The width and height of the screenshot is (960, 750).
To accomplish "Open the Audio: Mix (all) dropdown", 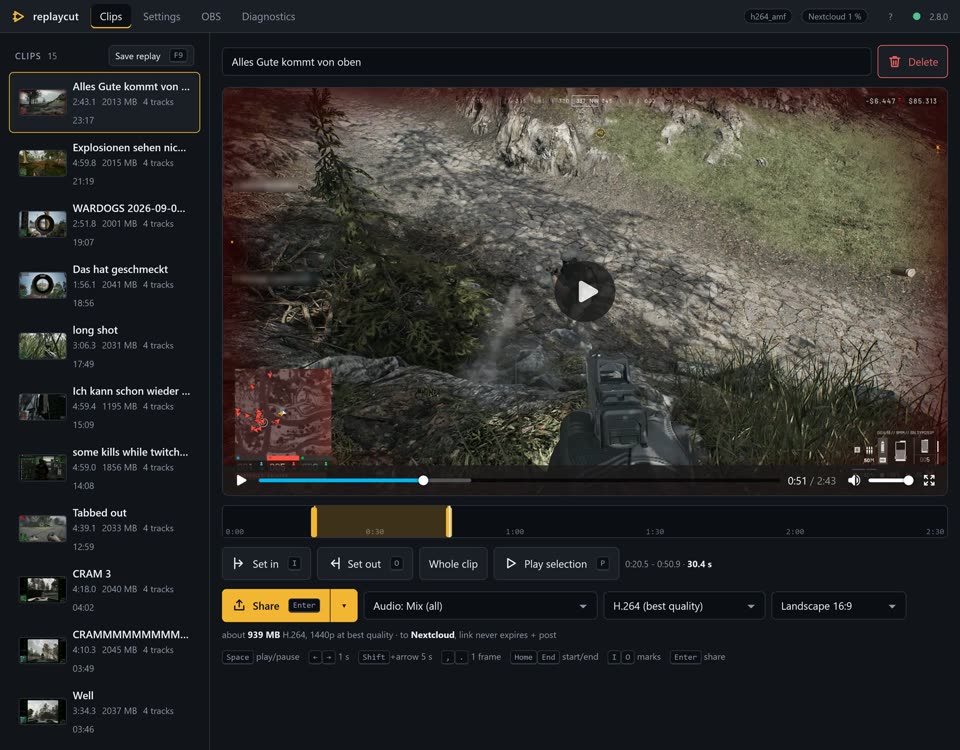I will (x=480, y=606).
